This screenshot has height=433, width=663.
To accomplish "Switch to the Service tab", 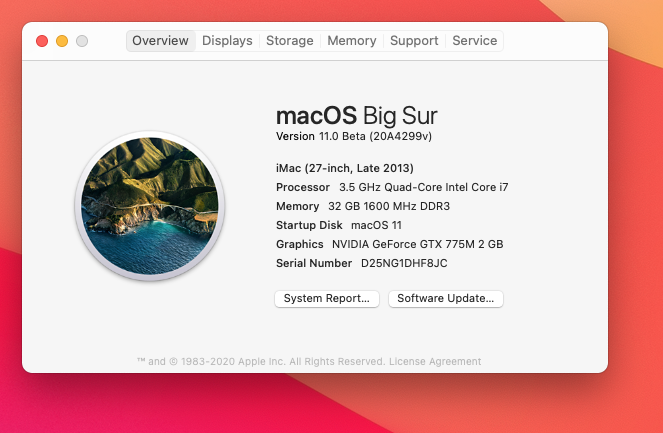I will [x=474, y=41].
